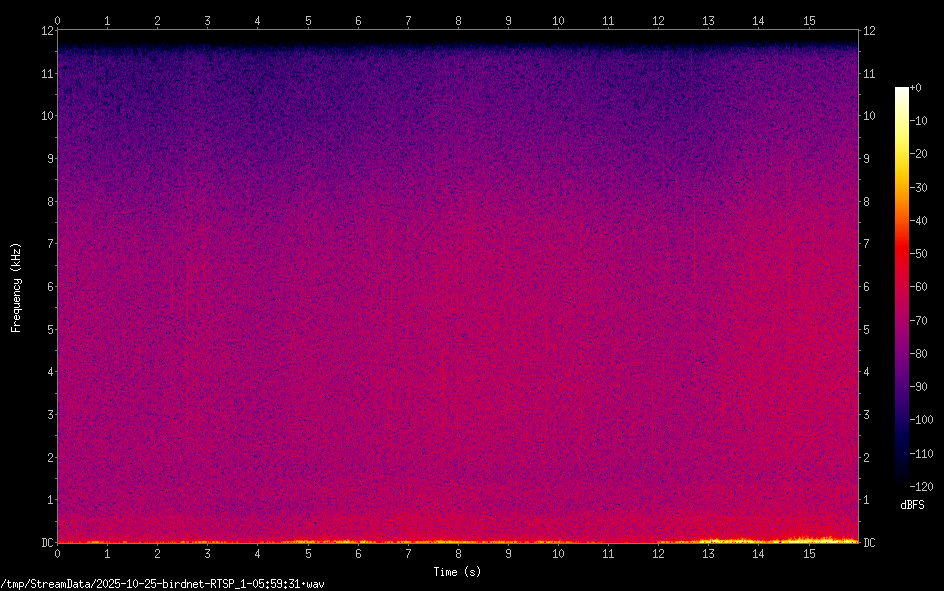The image size is (944, 591).
Task: Click the 12 kHz label on left frequency axis
Action: point(44,31)
